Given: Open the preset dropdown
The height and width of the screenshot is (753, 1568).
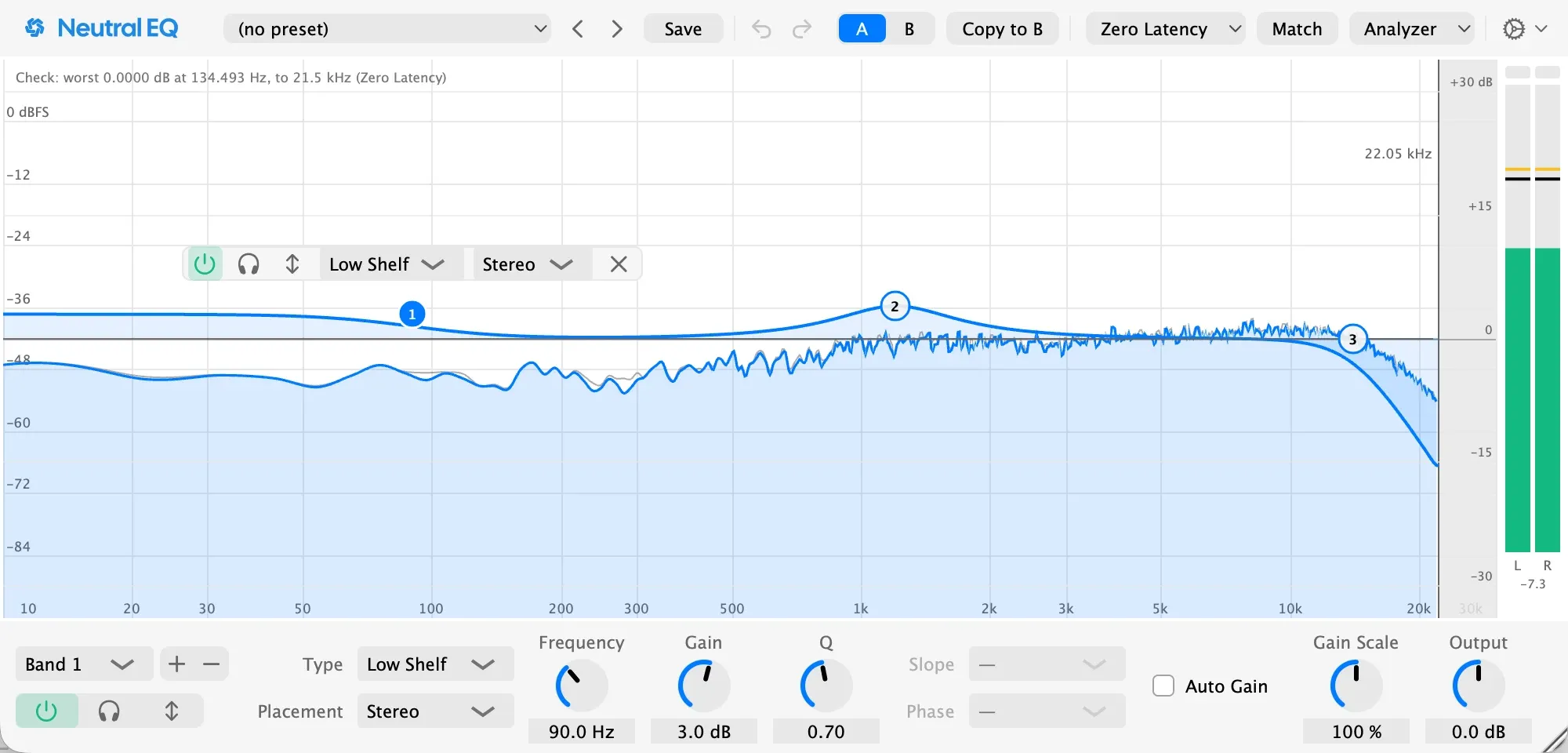Looking at the screenshot, I should [387, 29].
